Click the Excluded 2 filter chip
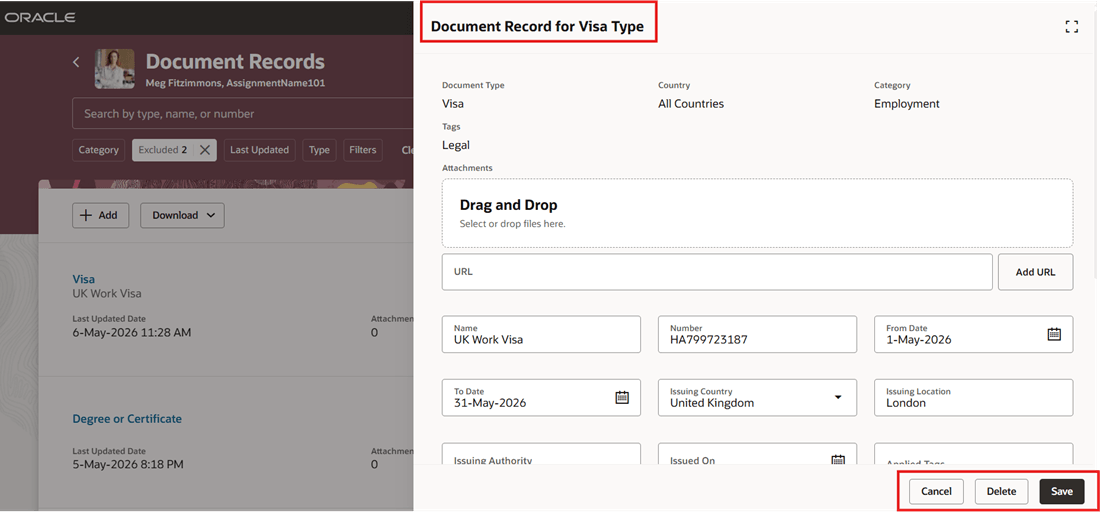Viewport: 1100px width, 512px height. (163, 150)
